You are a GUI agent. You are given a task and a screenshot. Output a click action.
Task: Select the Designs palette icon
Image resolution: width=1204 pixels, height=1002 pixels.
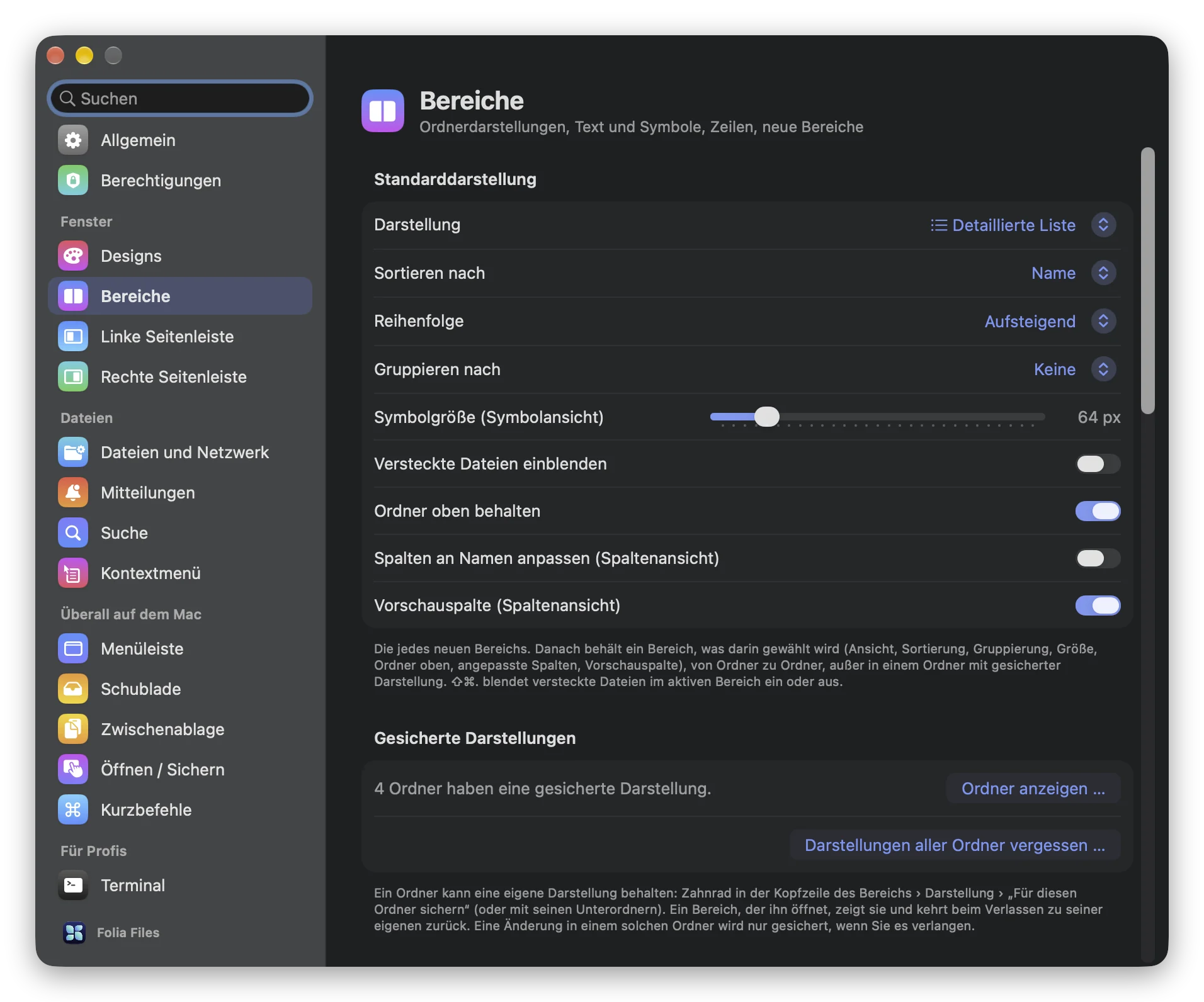[x=73, y=256]
